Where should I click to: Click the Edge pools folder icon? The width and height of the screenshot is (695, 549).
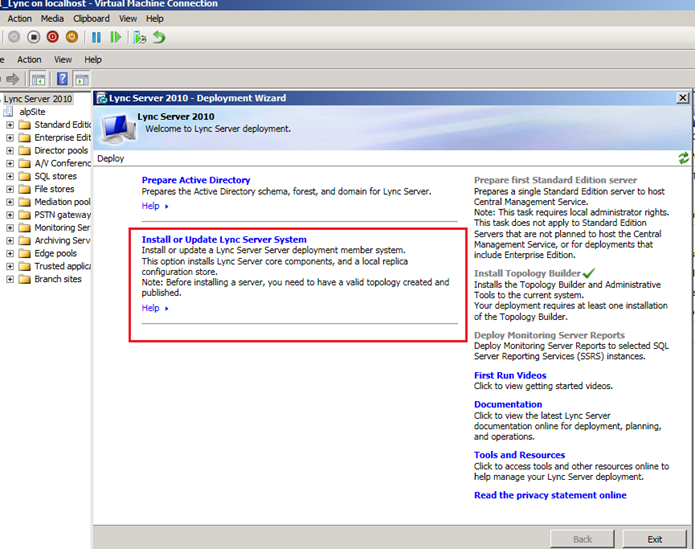point(24,253)
